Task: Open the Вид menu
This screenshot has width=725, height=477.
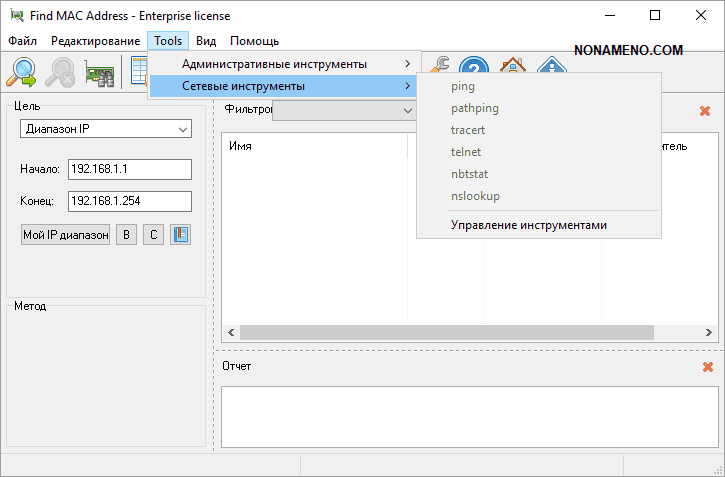Action: [x=206, y=41]
